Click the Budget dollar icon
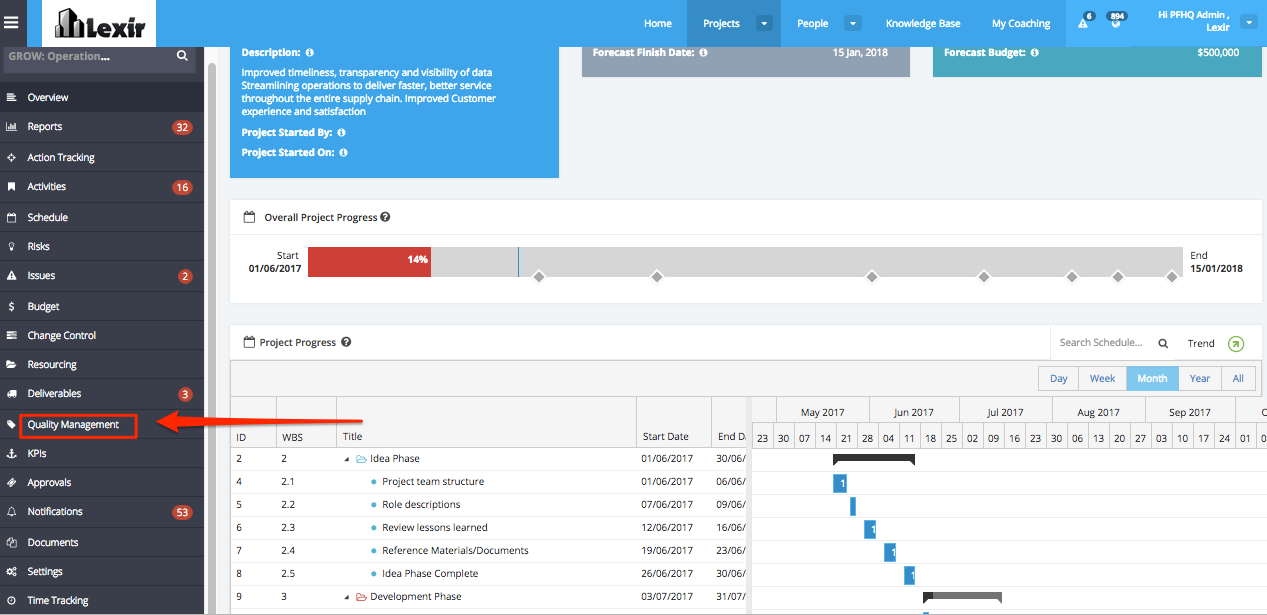1267x615 pixels. click(11, 306)
